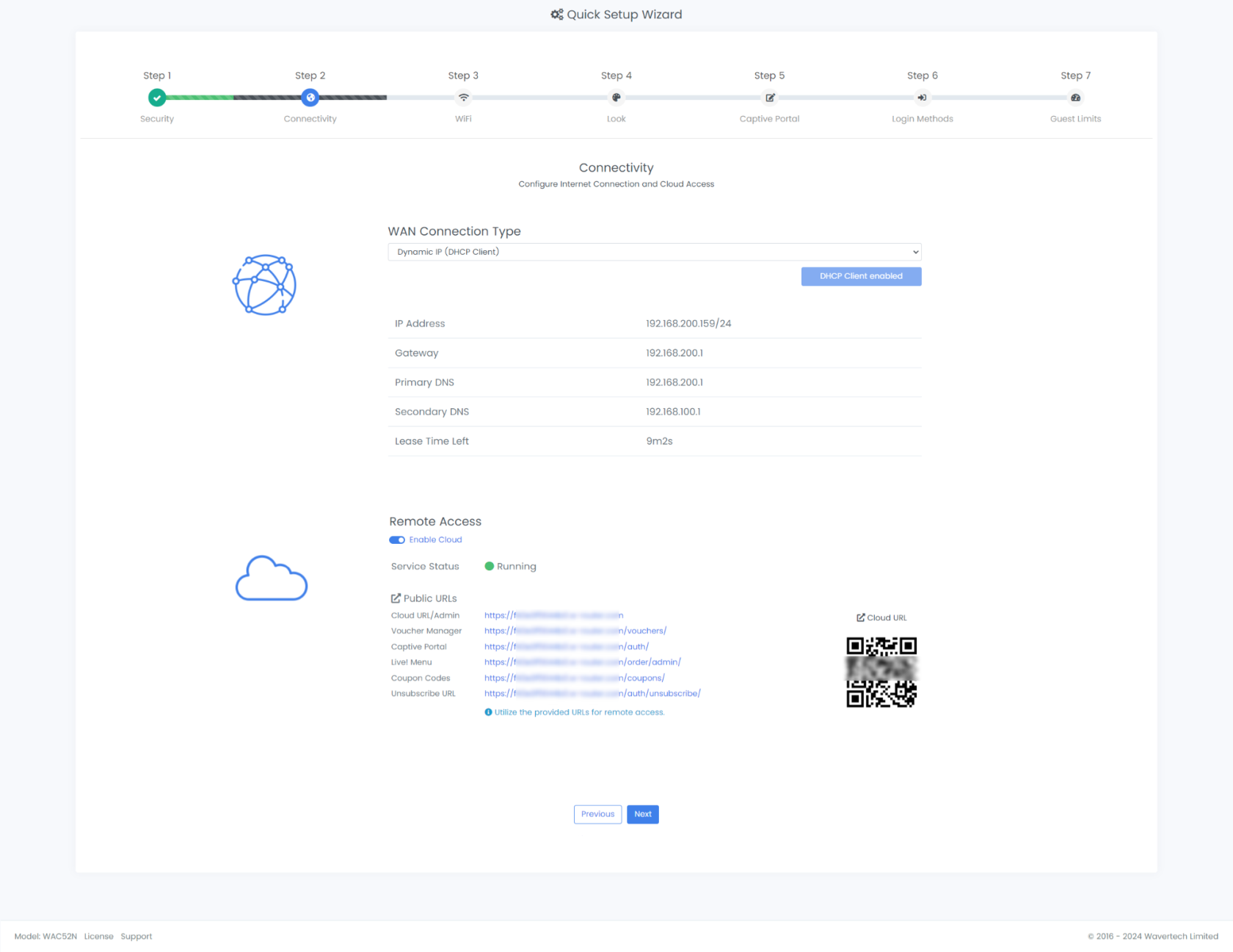Screen dimensions: 1233x952
Task: Click the external-link icon beside Cloud URL
Action: coord(861,618)
